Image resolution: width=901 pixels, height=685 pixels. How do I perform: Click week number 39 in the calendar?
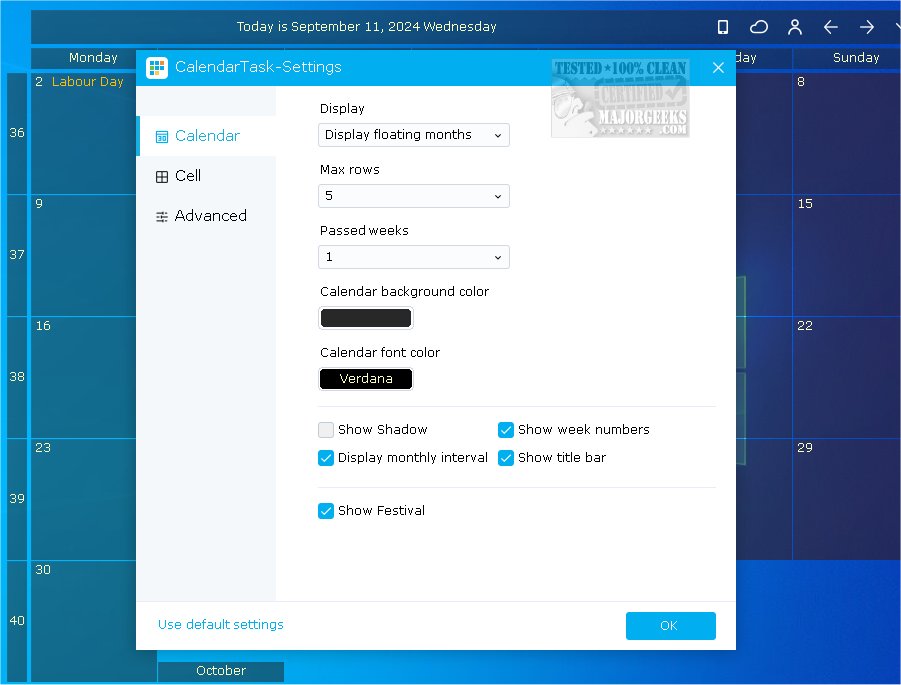coord(17,499)
